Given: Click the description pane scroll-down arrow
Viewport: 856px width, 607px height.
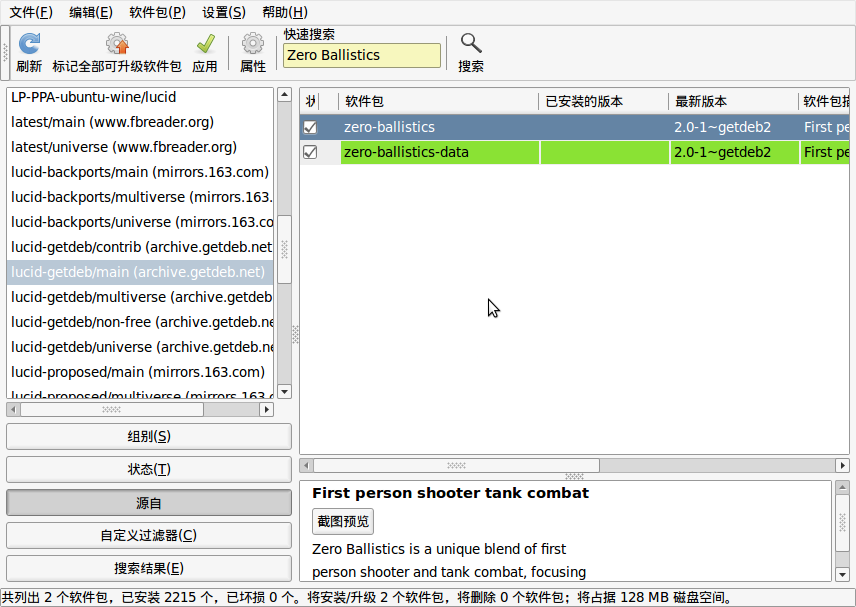Looking at the screenshot, I should point(842,574).
